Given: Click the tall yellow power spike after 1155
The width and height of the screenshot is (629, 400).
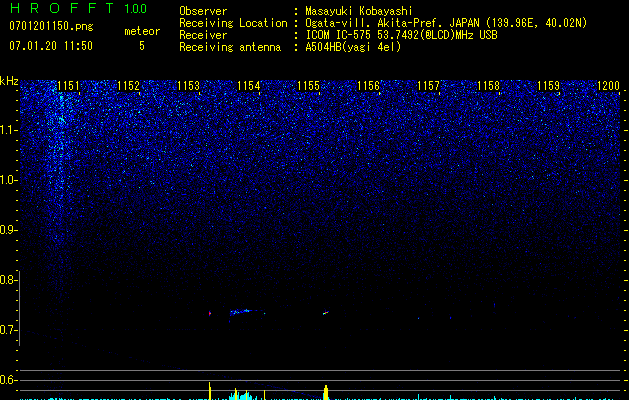Looking at the screenshot, I should tap(326, 392).
